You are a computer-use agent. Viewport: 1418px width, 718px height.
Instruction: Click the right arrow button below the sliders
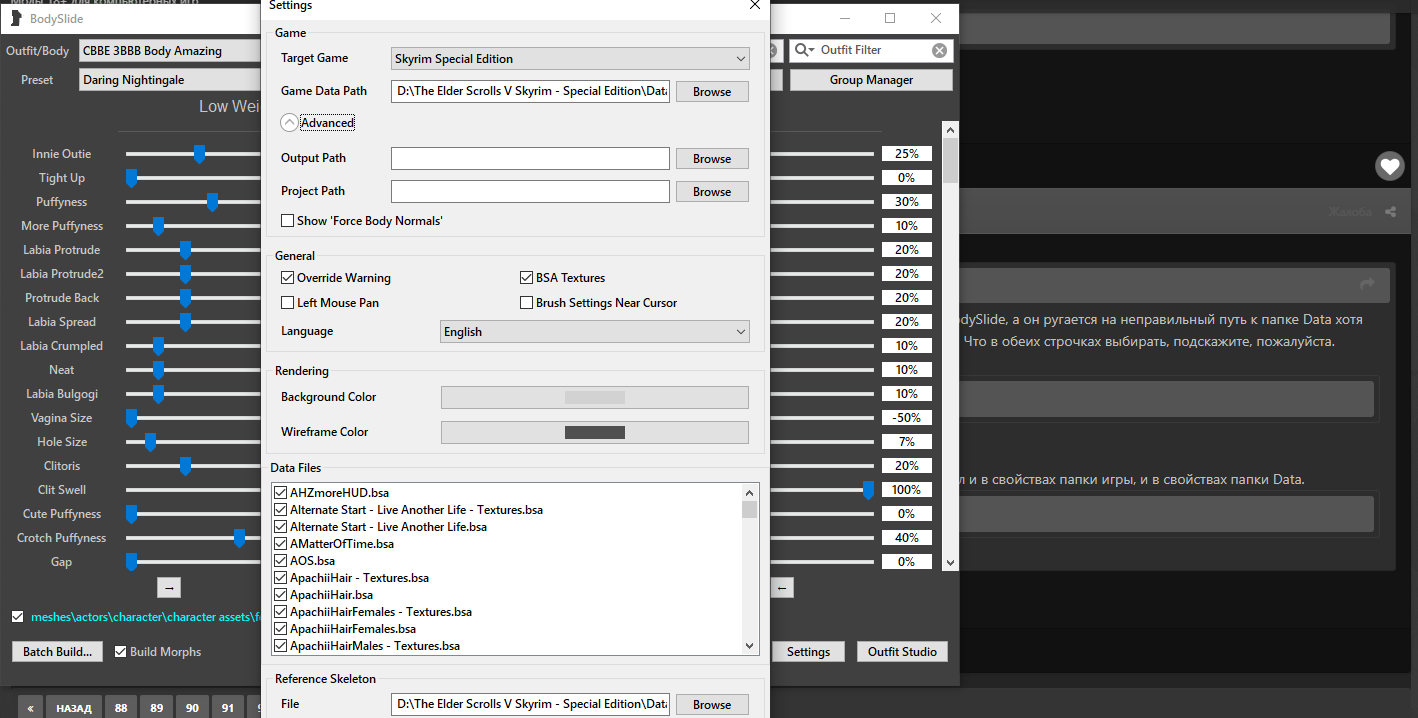169,588
